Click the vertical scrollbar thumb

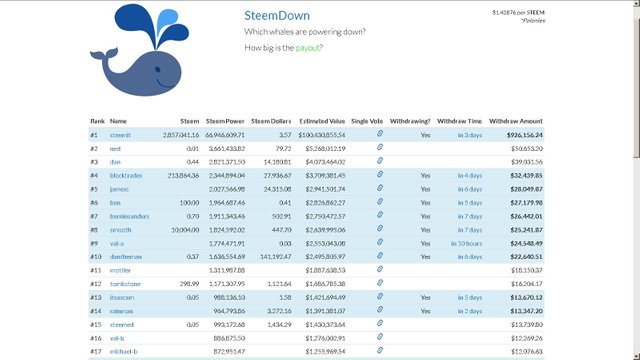tap(636, 87)
